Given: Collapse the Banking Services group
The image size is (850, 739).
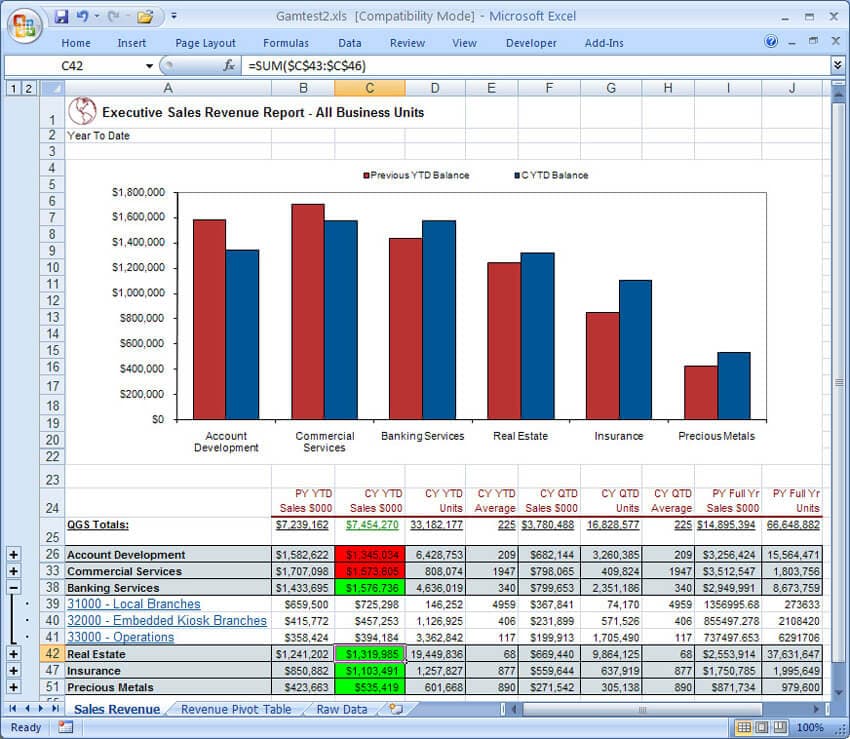Looking at the screenshot, I should tap(14, 588).
